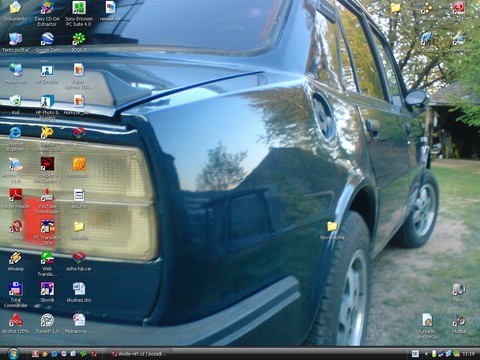Launch Sony Ericsson PC Suite 4.0

(79, 13)
